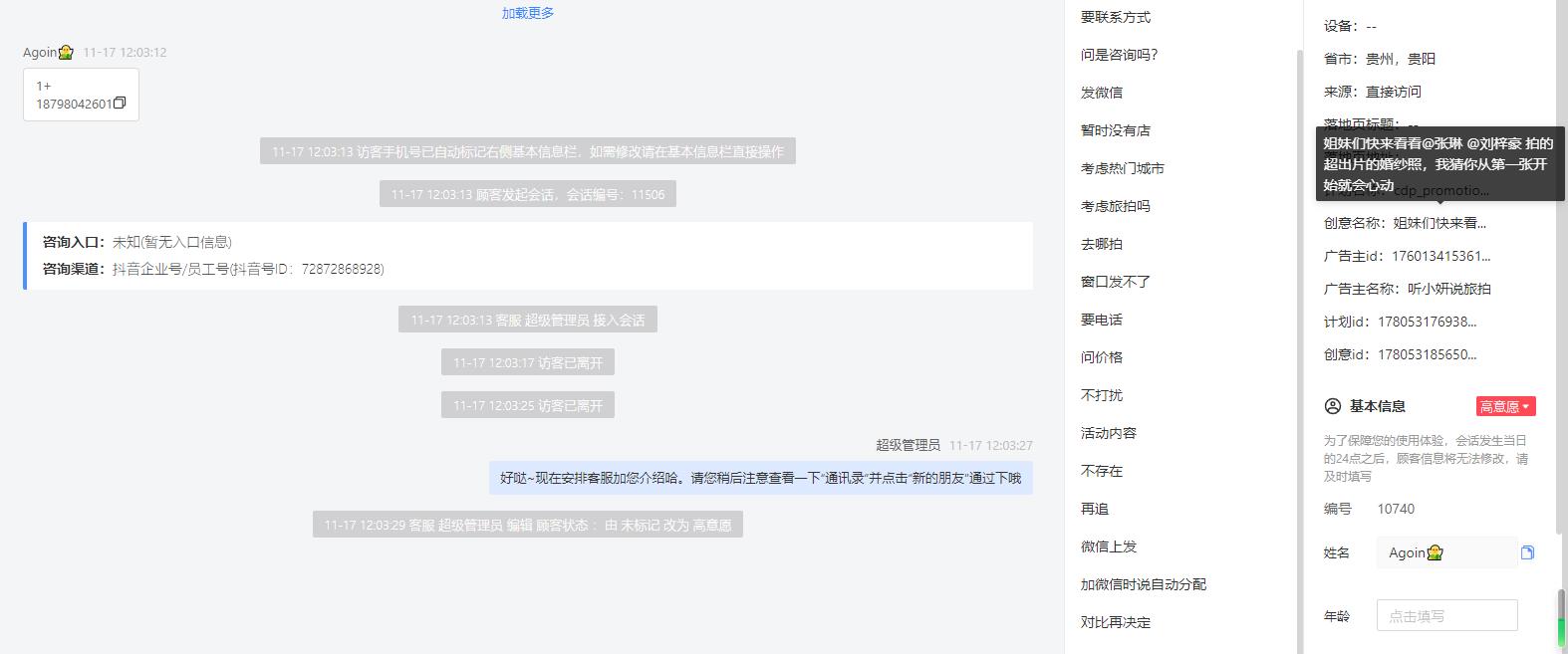The width and height of the screenshot is (1568, 654).
Task: Click the 姓名 field containing Agoin
Action: [1447, 552]
